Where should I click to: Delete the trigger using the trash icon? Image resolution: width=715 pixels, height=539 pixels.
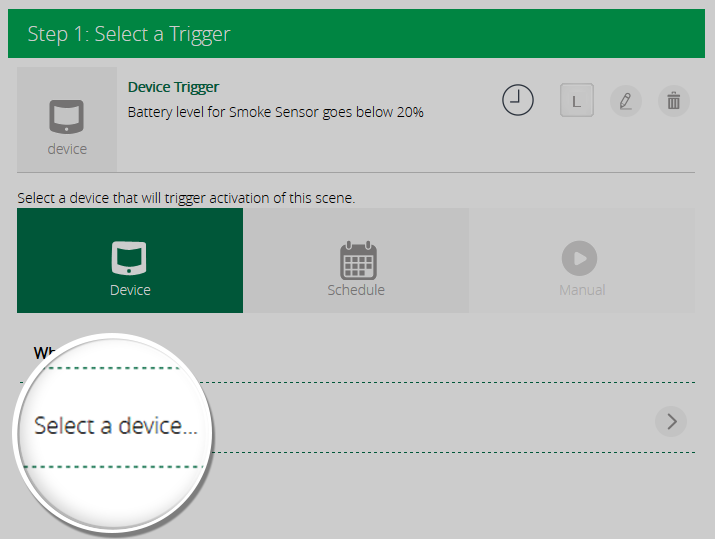point(673,101)
